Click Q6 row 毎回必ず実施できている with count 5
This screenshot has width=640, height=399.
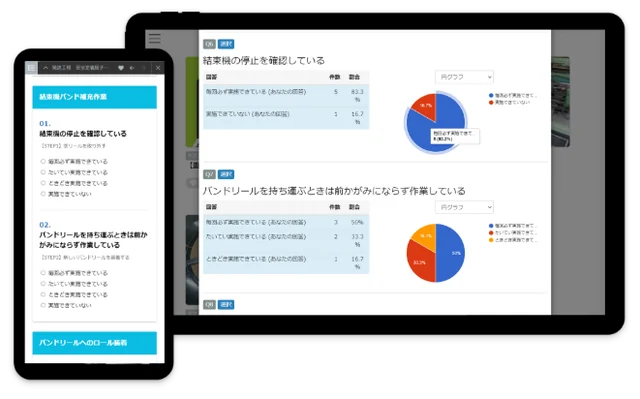click(286, 96)
